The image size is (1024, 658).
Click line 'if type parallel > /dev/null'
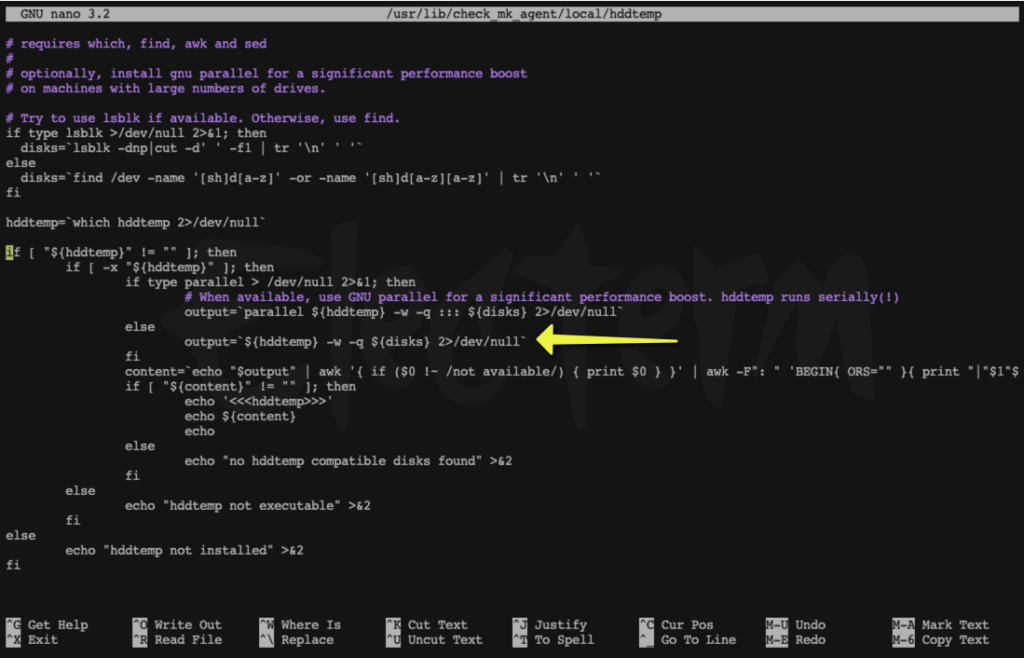270,283
